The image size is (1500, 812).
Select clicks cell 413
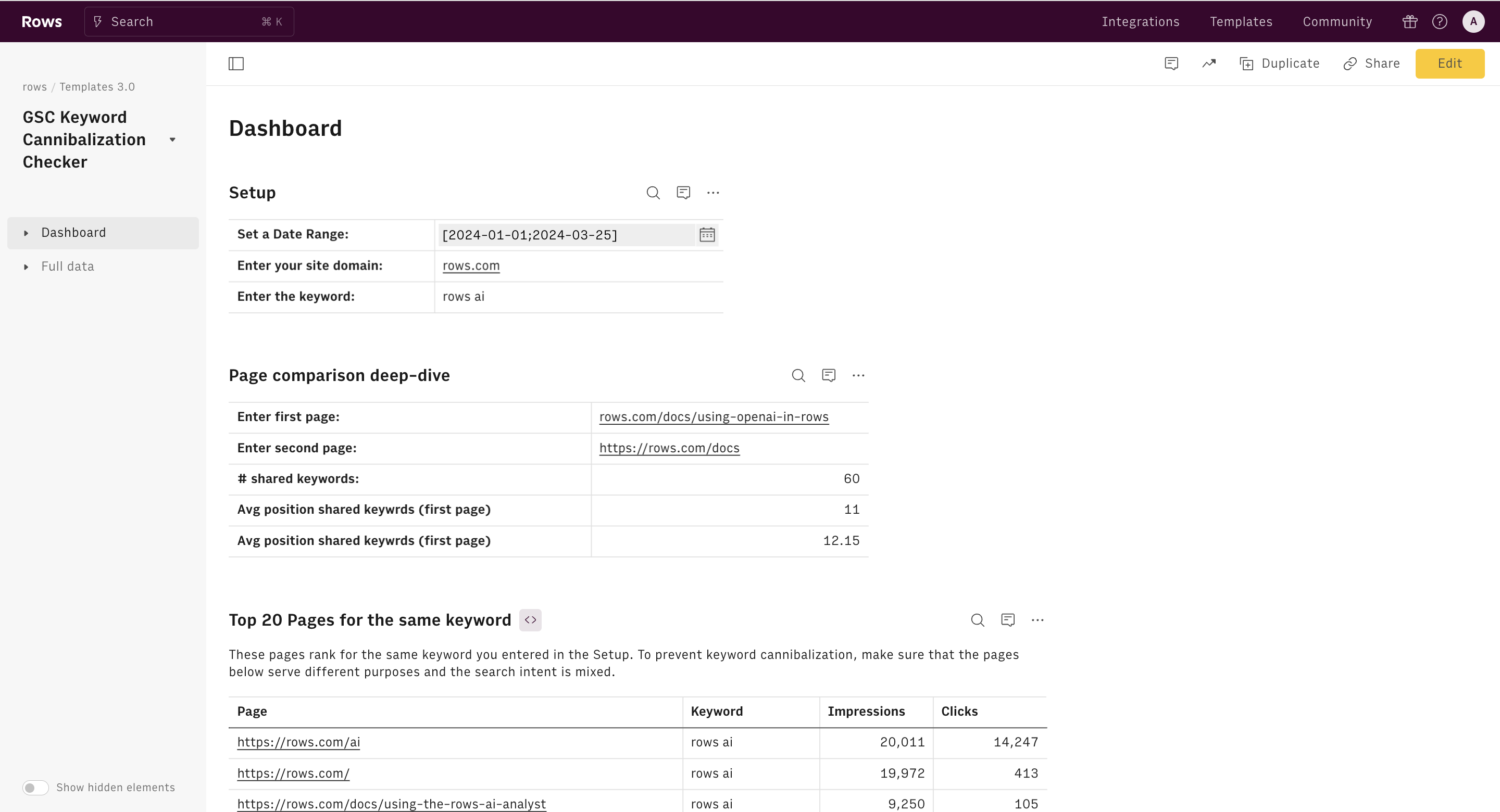[x=990, y=773]
